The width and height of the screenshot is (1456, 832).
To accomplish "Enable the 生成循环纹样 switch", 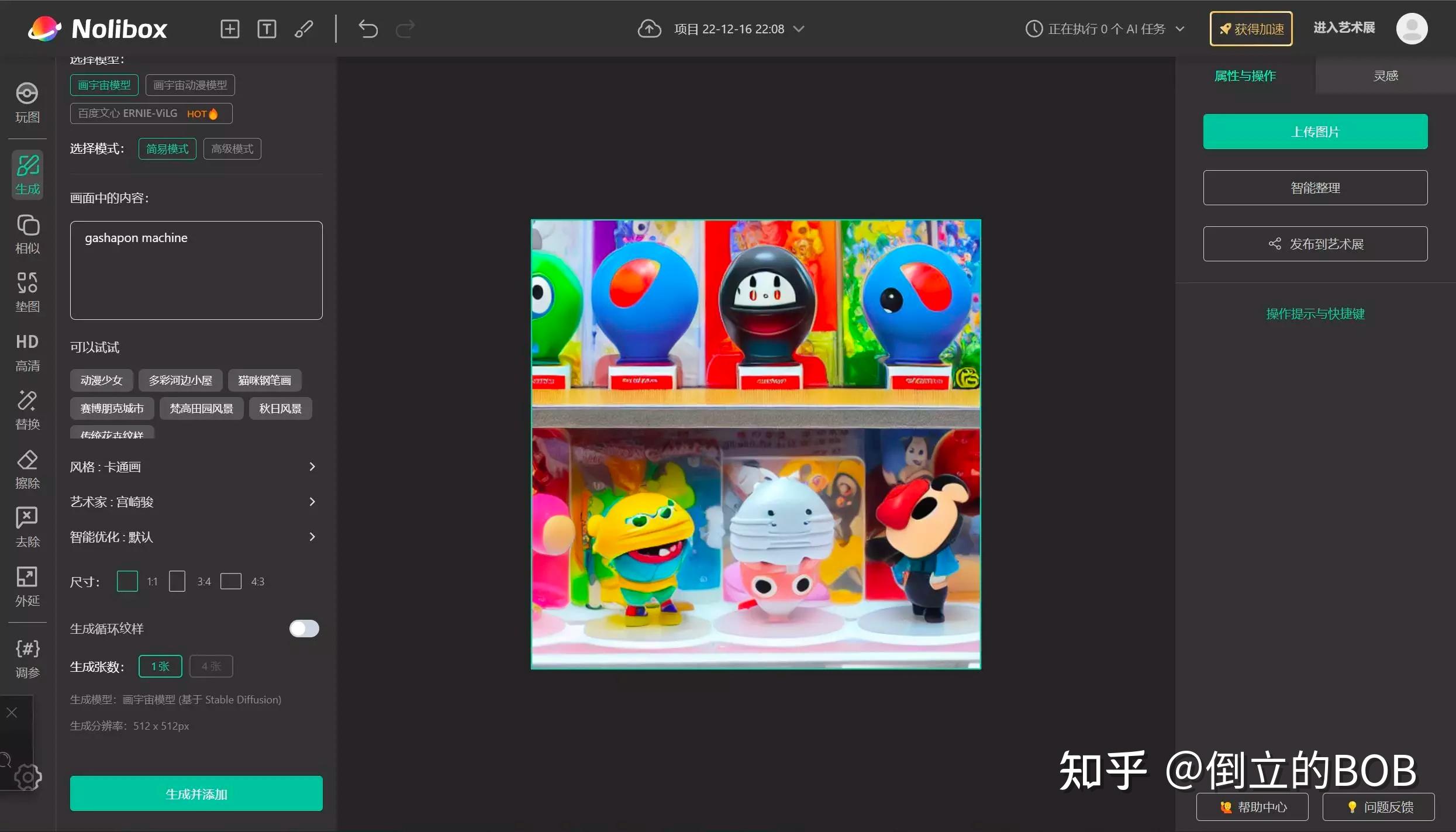I will 303,628.
